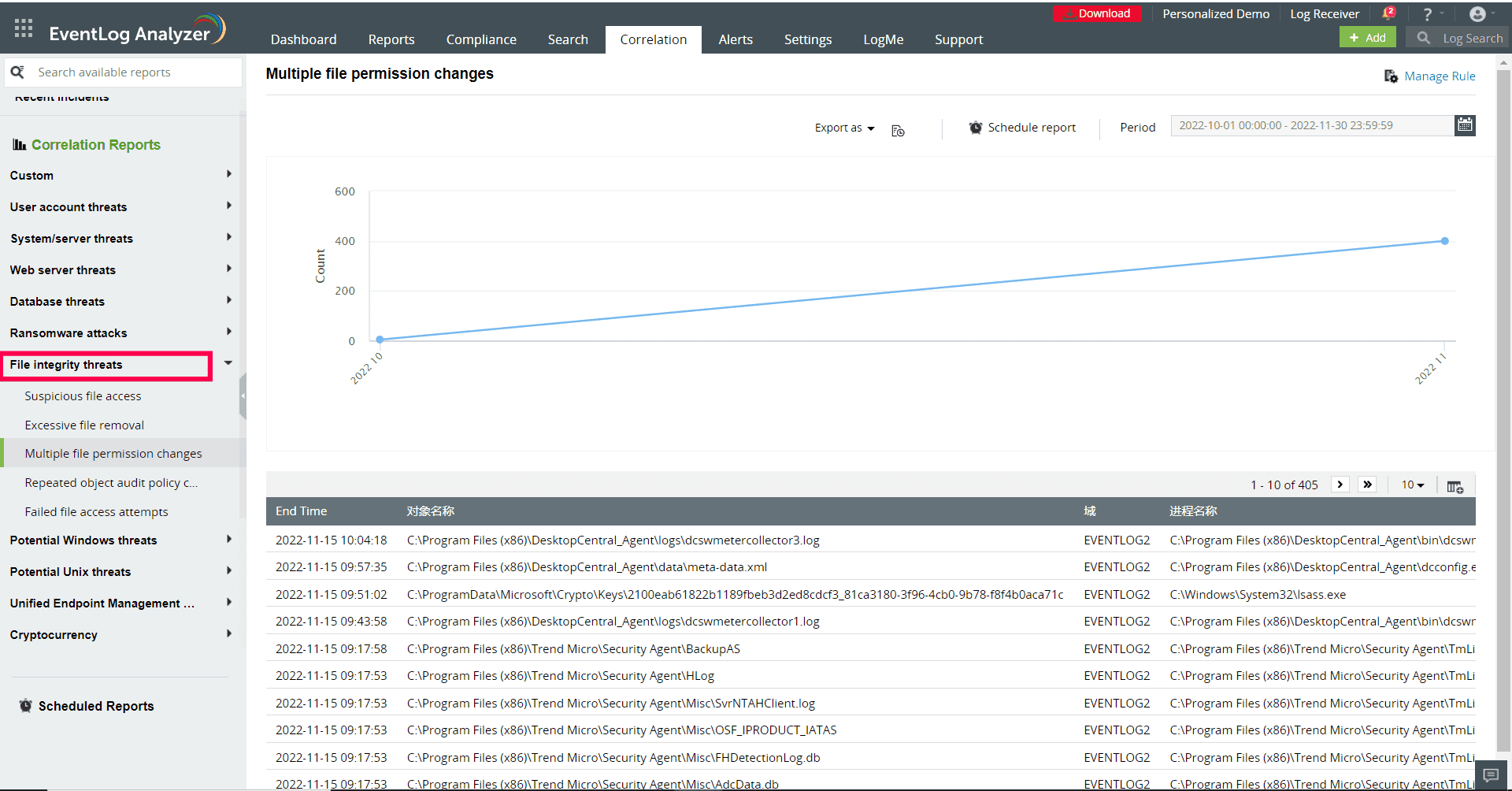Click the search icon beside Log Search
Image resolution: width=1512 pixels, height=791 pixels.
(x=1423, y=38)
